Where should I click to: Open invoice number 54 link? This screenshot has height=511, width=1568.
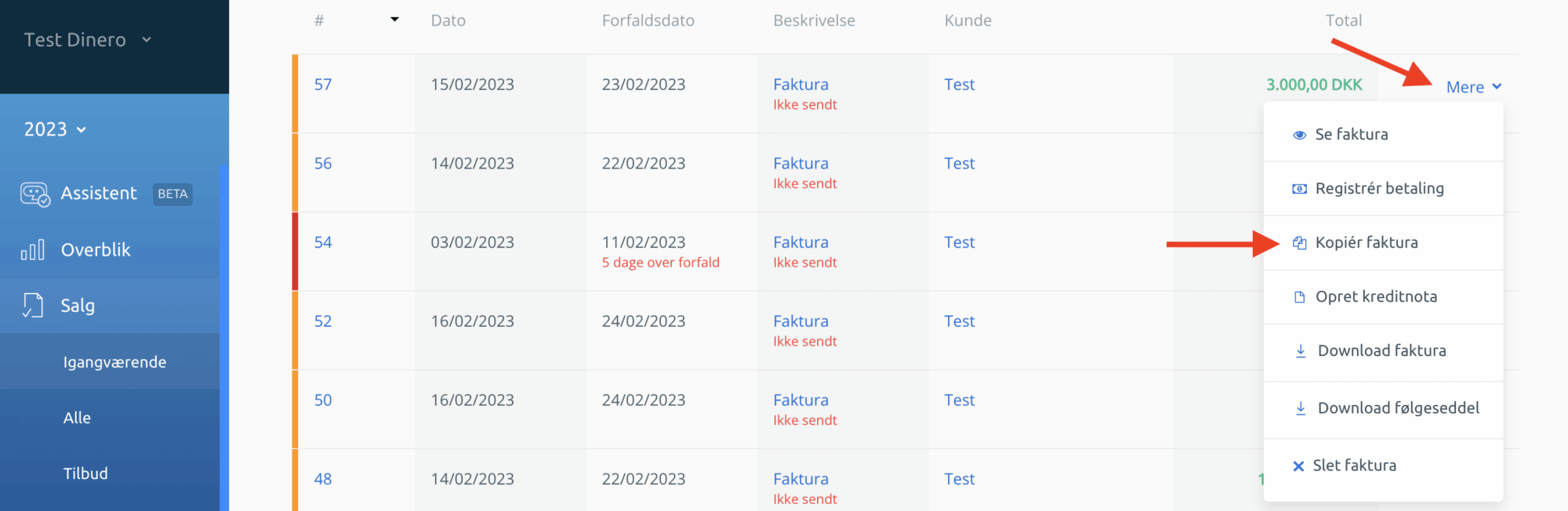(323, 242)
